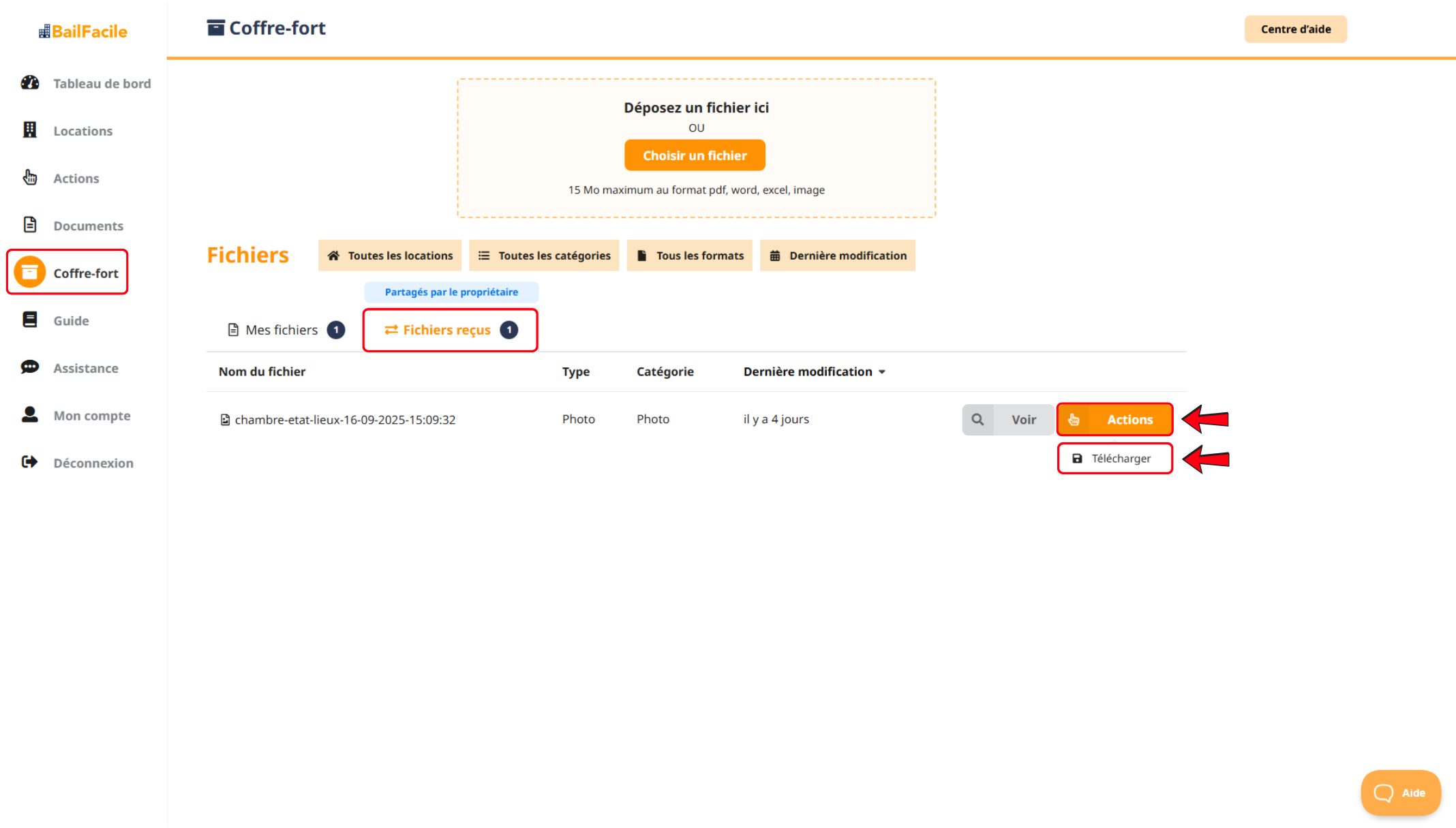Click the BailFacile logo
Image resolution: width=1456 pixels, height=828 pixels.
83,31
